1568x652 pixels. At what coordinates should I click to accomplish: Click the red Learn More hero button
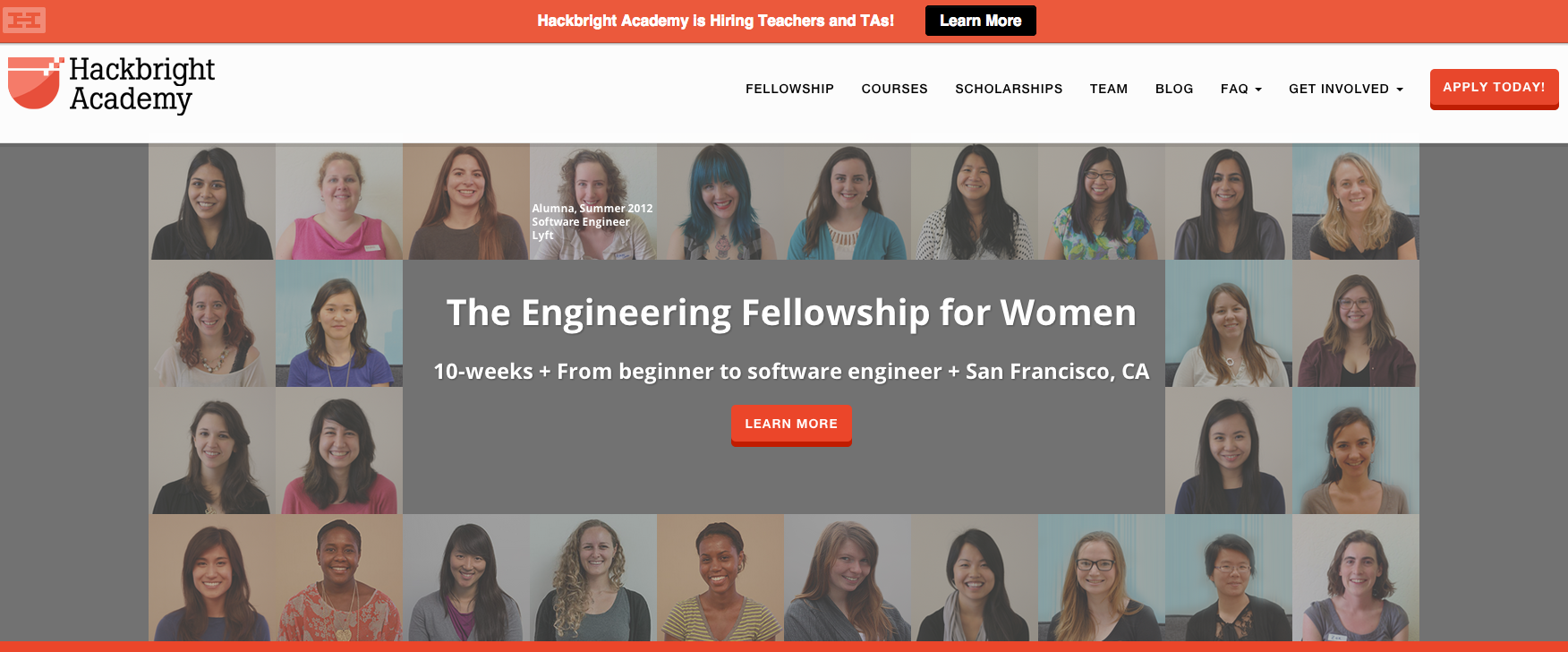pos(791,424)
